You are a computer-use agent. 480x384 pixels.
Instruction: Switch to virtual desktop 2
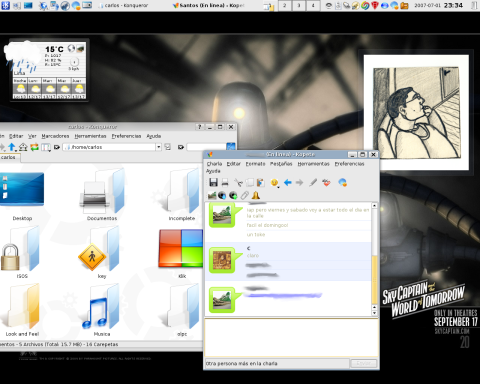(x=284, y=5)
